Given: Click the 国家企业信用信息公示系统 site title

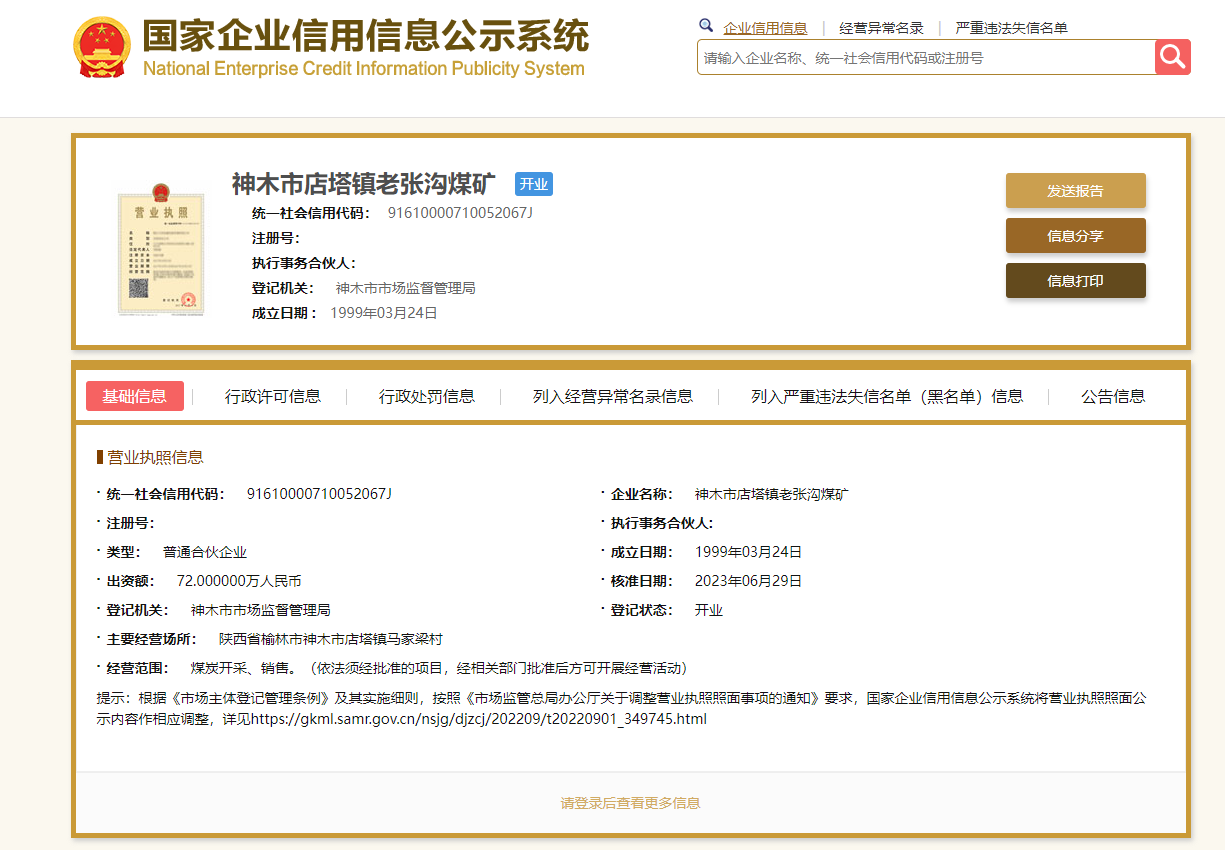Looking at the screenshot, I should (365, 37).
